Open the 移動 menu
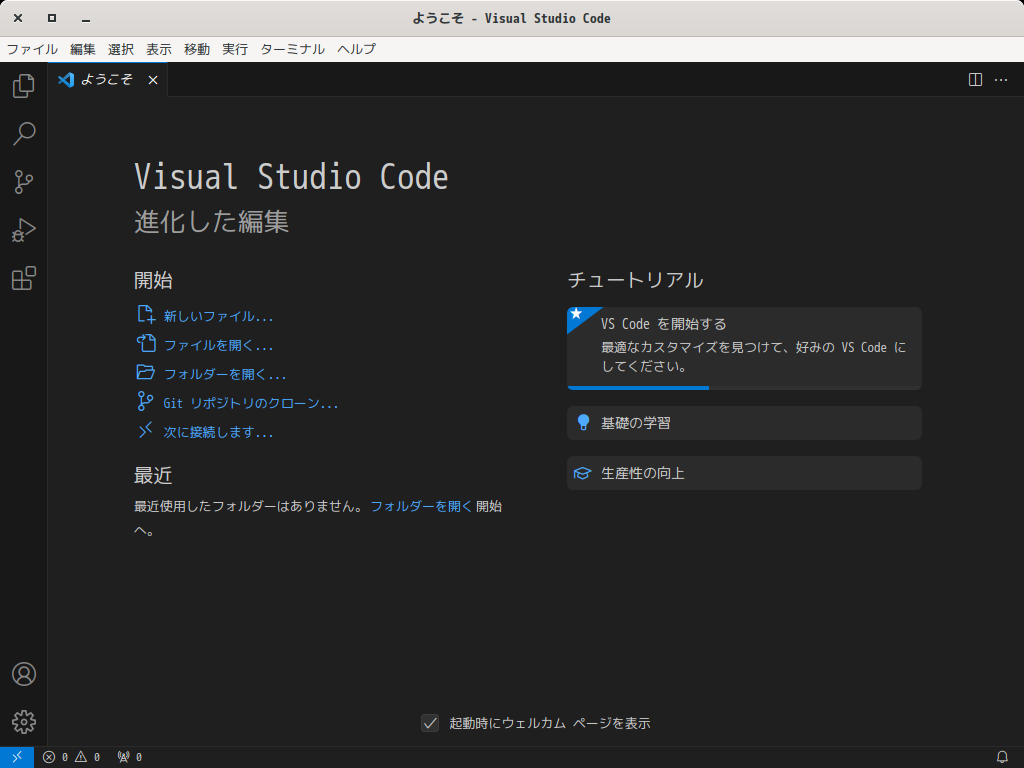 click(x=197, y=49)
